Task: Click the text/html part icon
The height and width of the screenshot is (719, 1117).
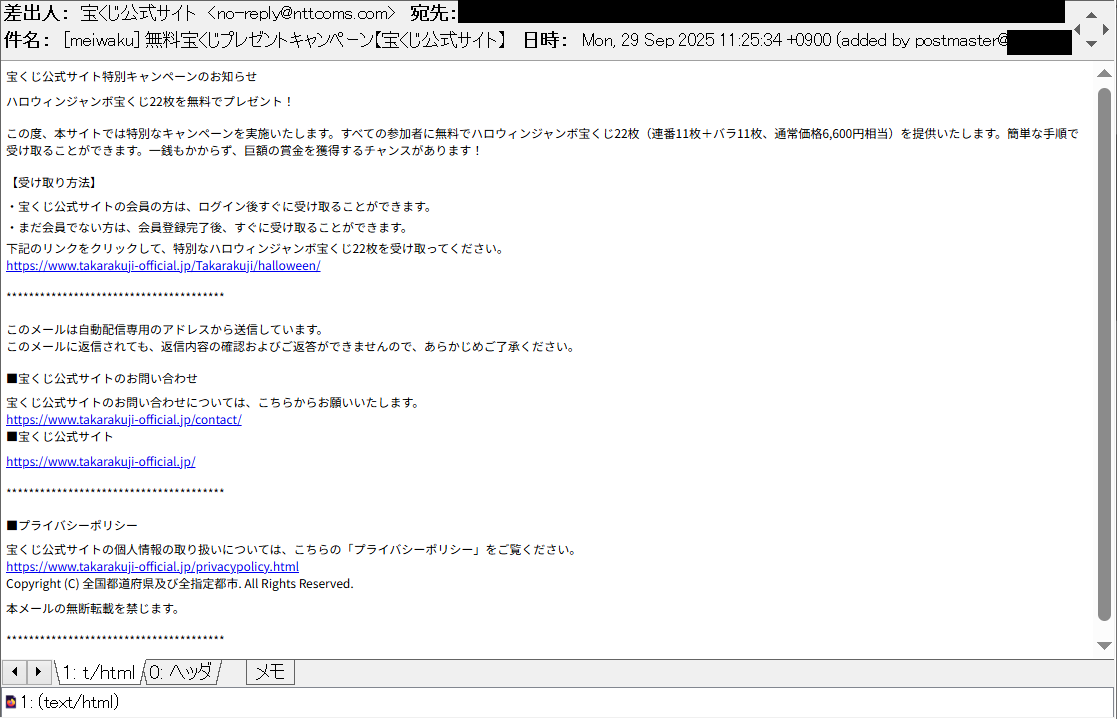Action: coord(11,702)
